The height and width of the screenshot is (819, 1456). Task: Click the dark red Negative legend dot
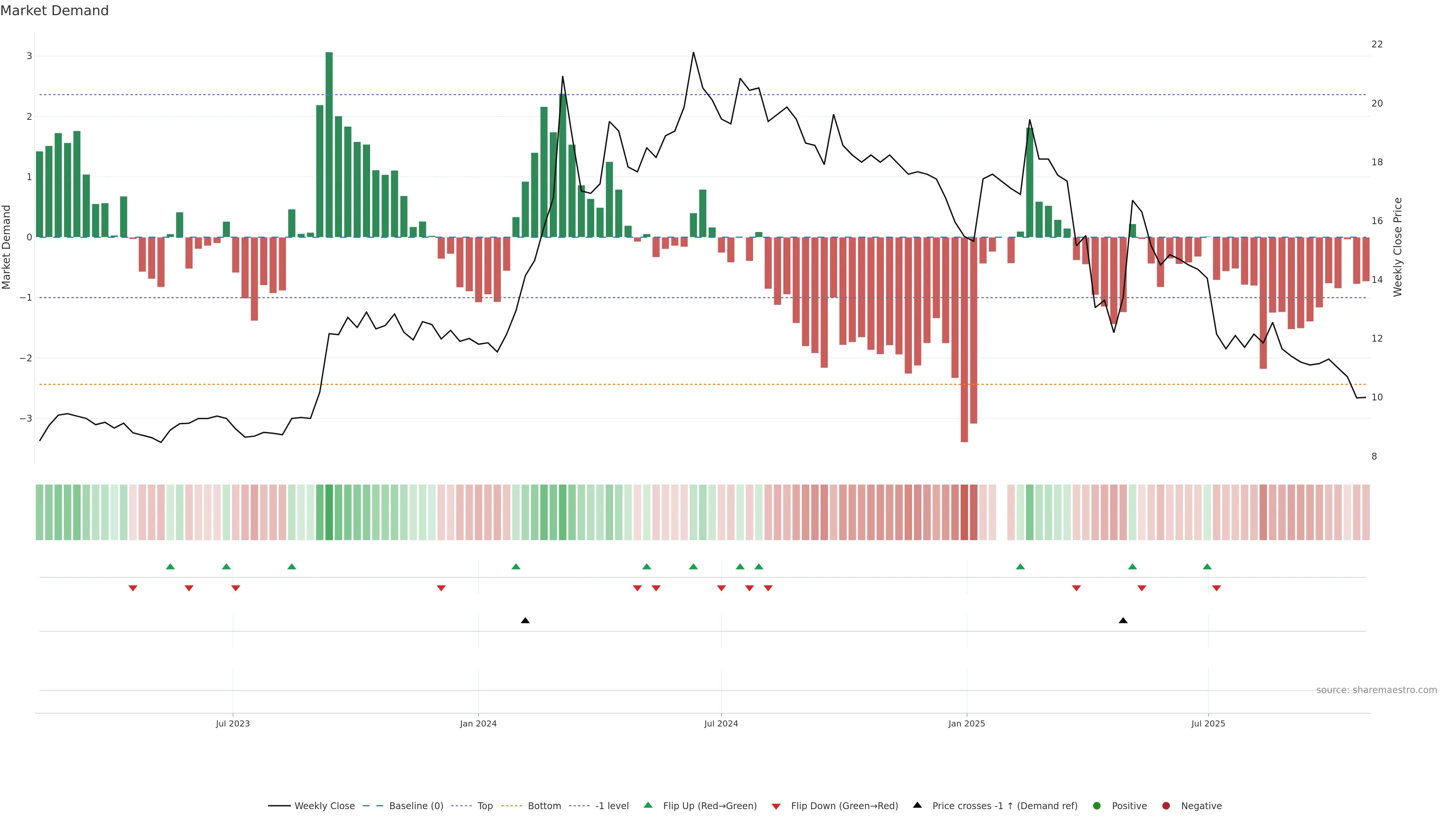point(1166,806)
